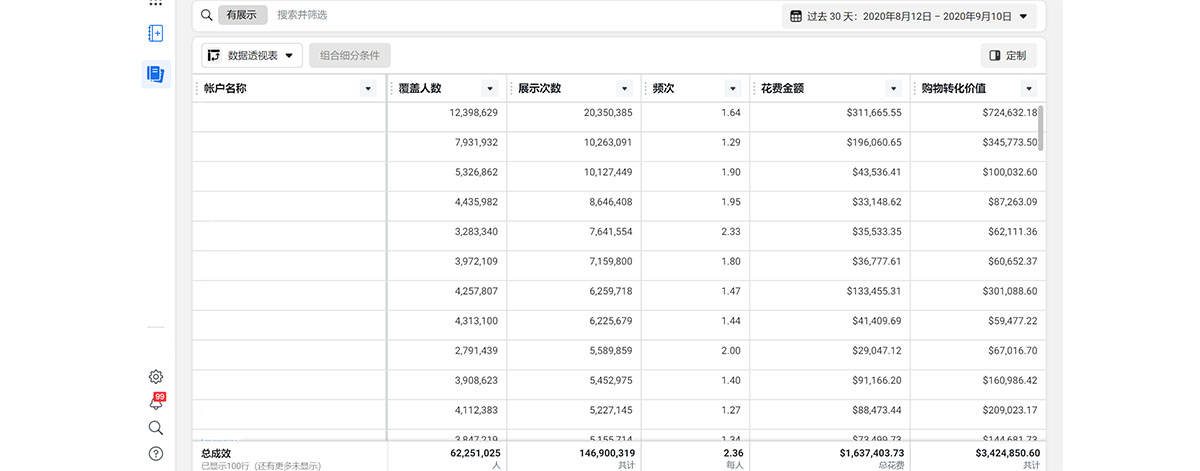Image resolution: width=1200 pixels, height=471 pixels.
Task: Expand the 展示次数 column header menu
Action: tap(624, 89)
